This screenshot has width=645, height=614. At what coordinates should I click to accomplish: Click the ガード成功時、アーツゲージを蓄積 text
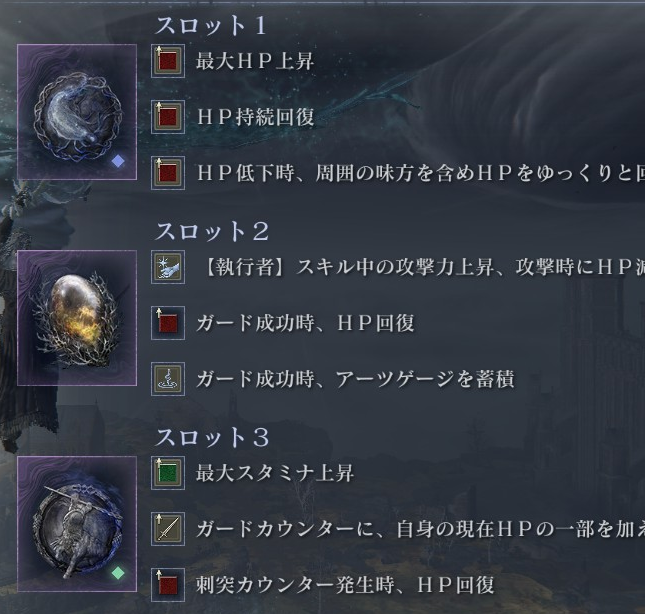(x=355, y=379)
